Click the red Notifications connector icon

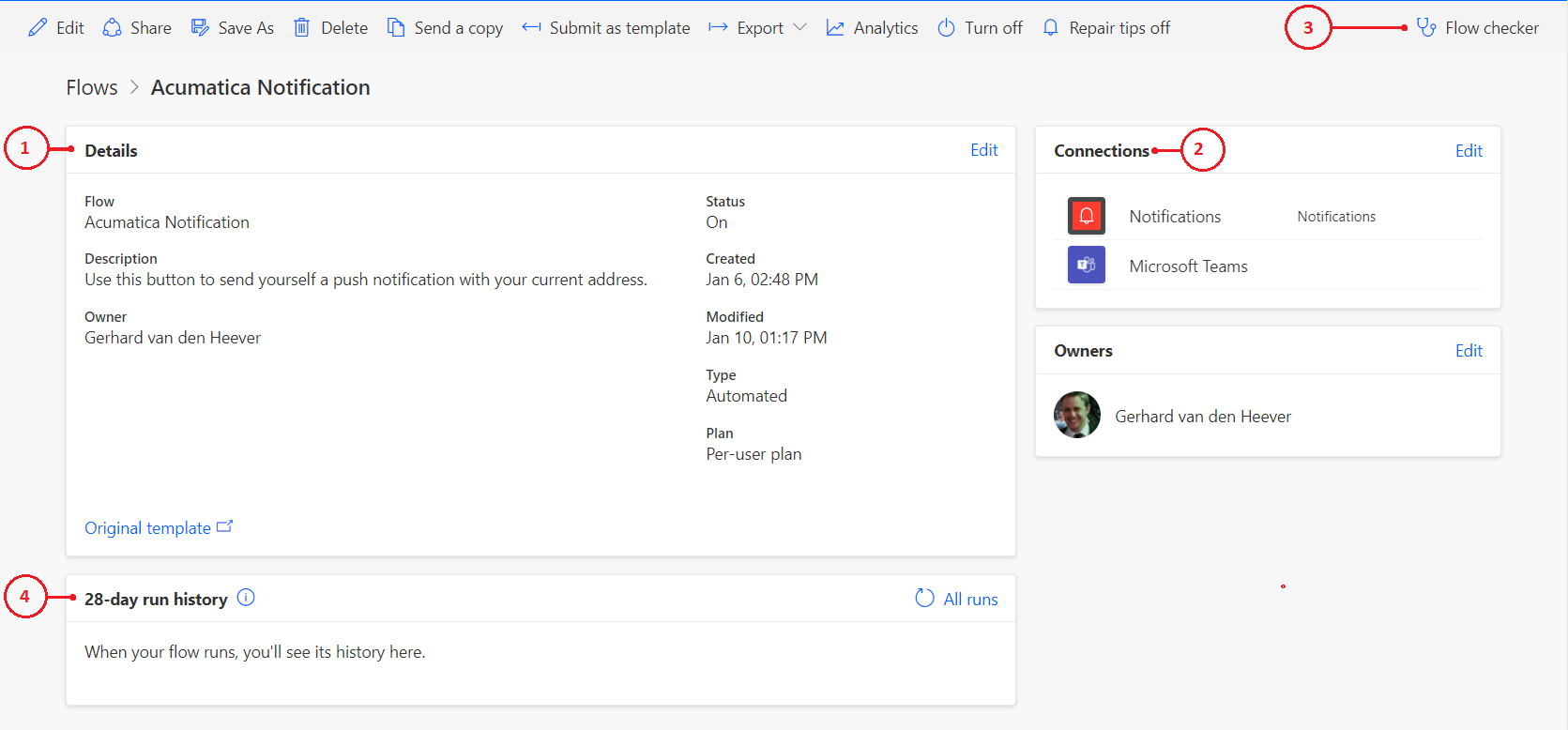pos(1087,216)
